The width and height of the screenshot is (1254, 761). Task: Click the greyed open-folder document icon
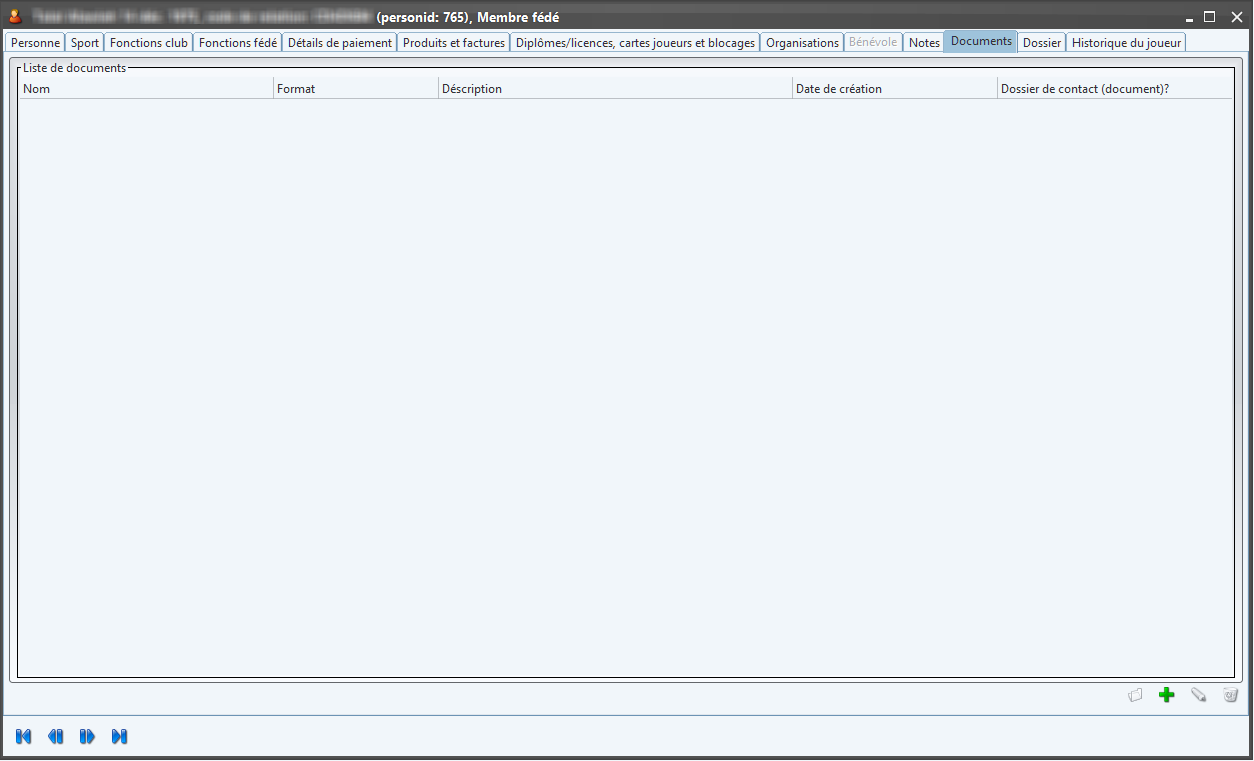click(1135, 695)
